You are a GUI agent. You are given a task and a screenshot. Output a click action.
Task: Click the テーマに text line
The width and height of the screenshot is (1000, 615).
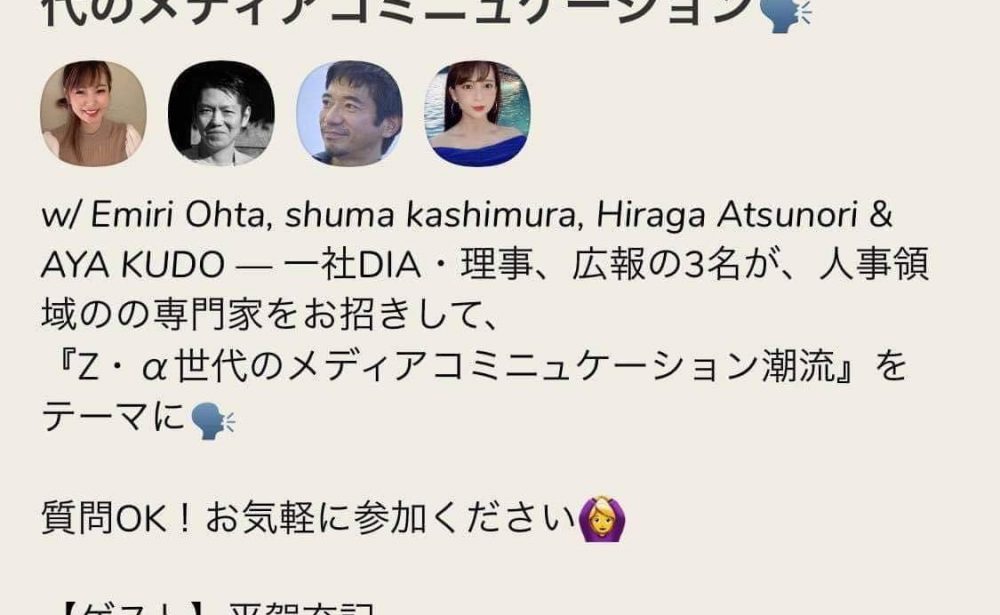114,418
